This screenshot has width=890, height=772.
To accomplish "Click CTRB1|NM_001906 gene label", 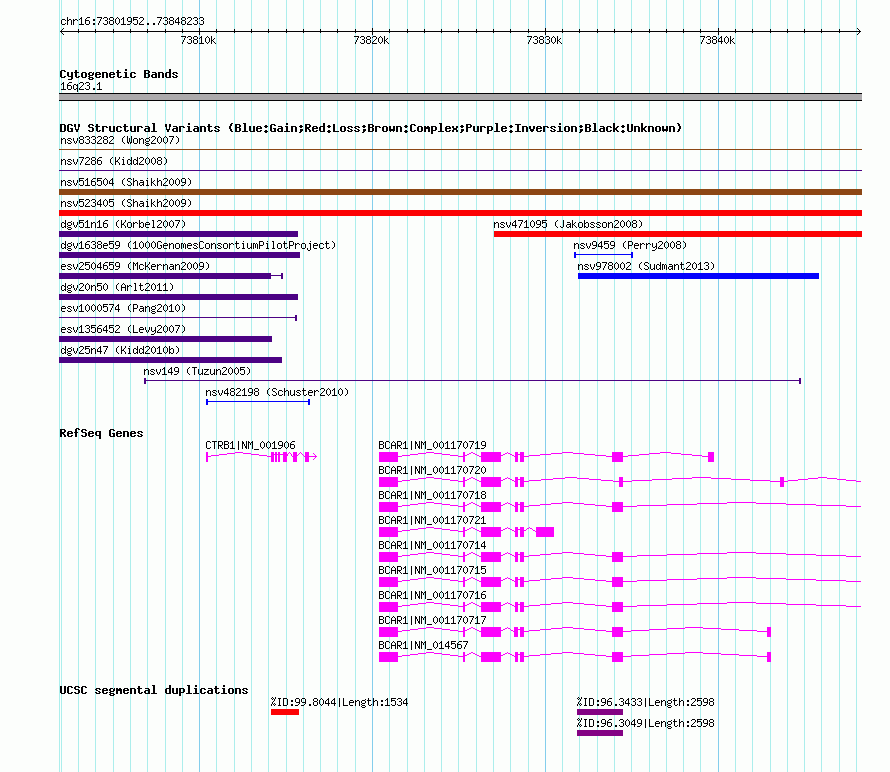I will (x=250, y=445).
